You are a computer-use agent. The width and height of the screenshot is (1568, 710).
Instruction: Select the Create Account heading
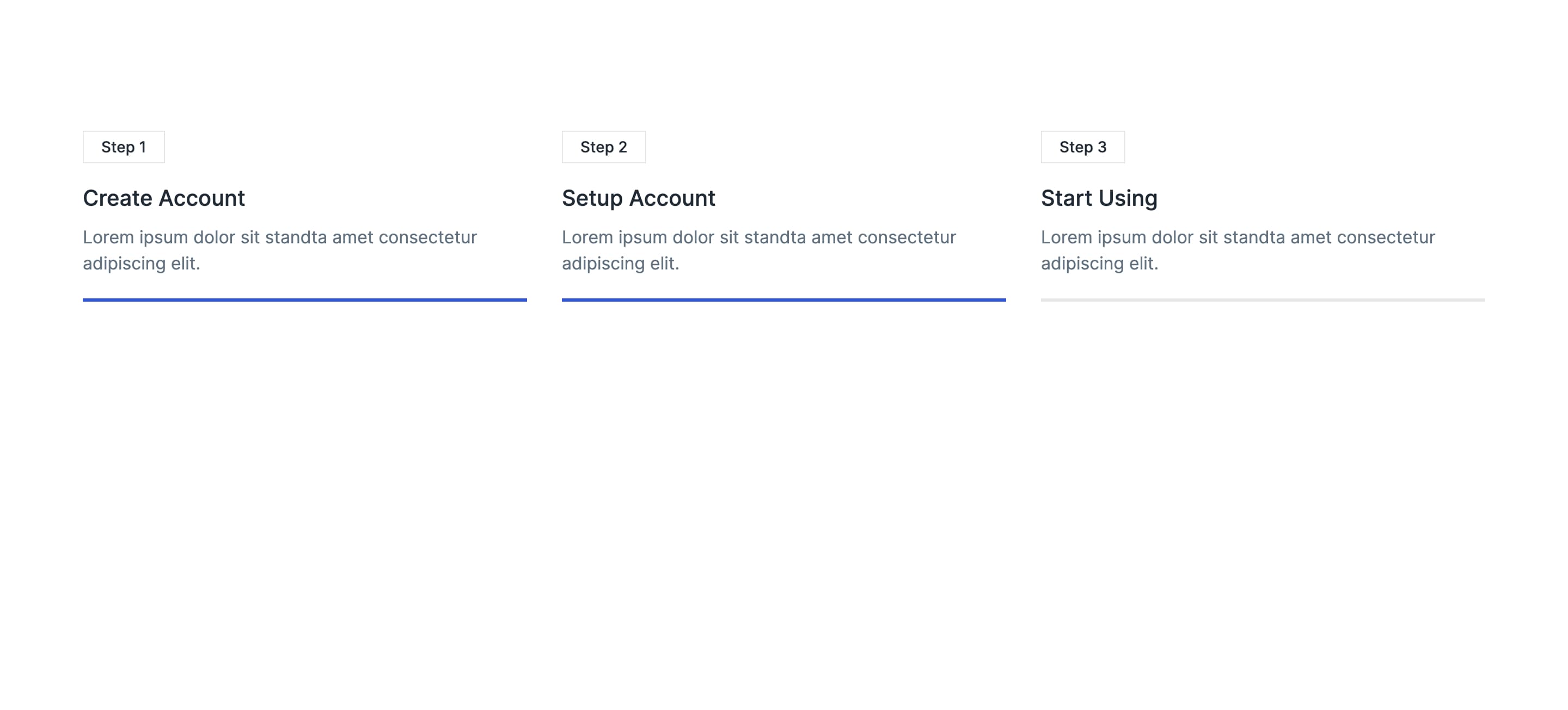tap(164, 198)
